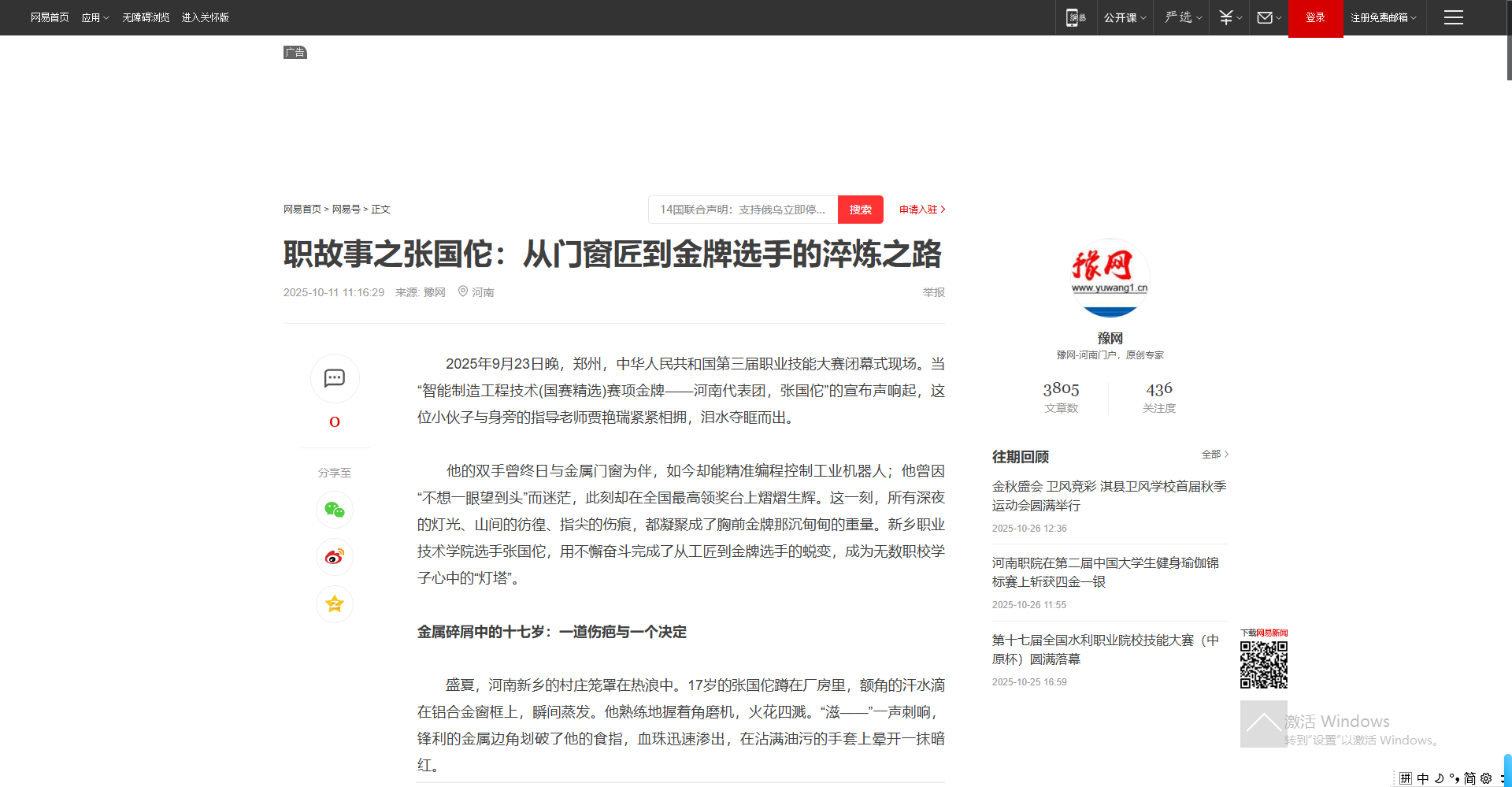
Task: Click the mobile NetEase app icon
Action: coord(1076,17)
